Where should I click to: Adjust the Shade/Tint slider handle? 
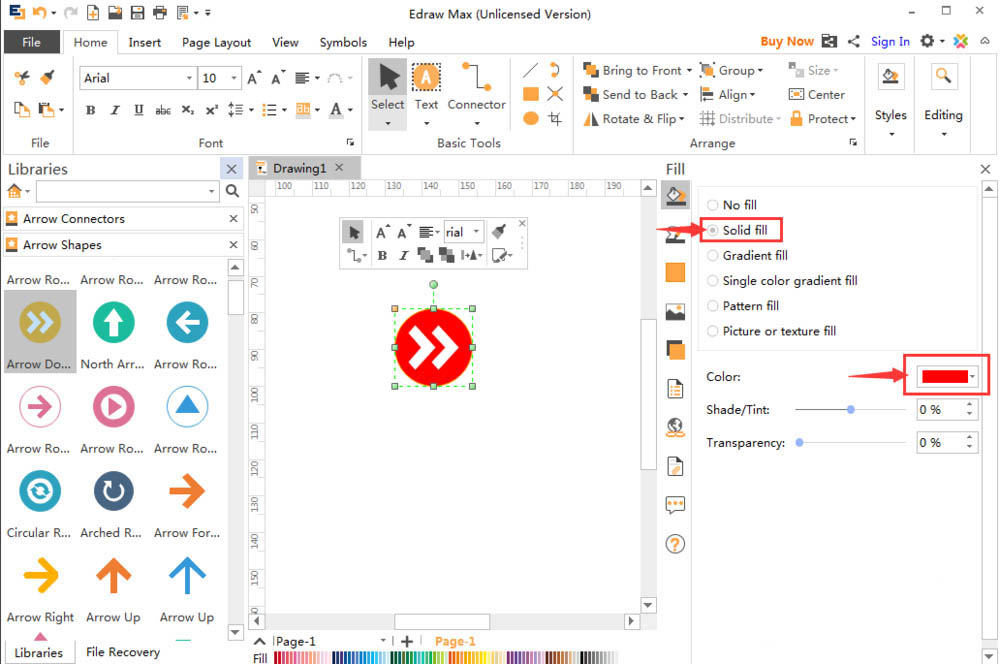tap(850, 409)
